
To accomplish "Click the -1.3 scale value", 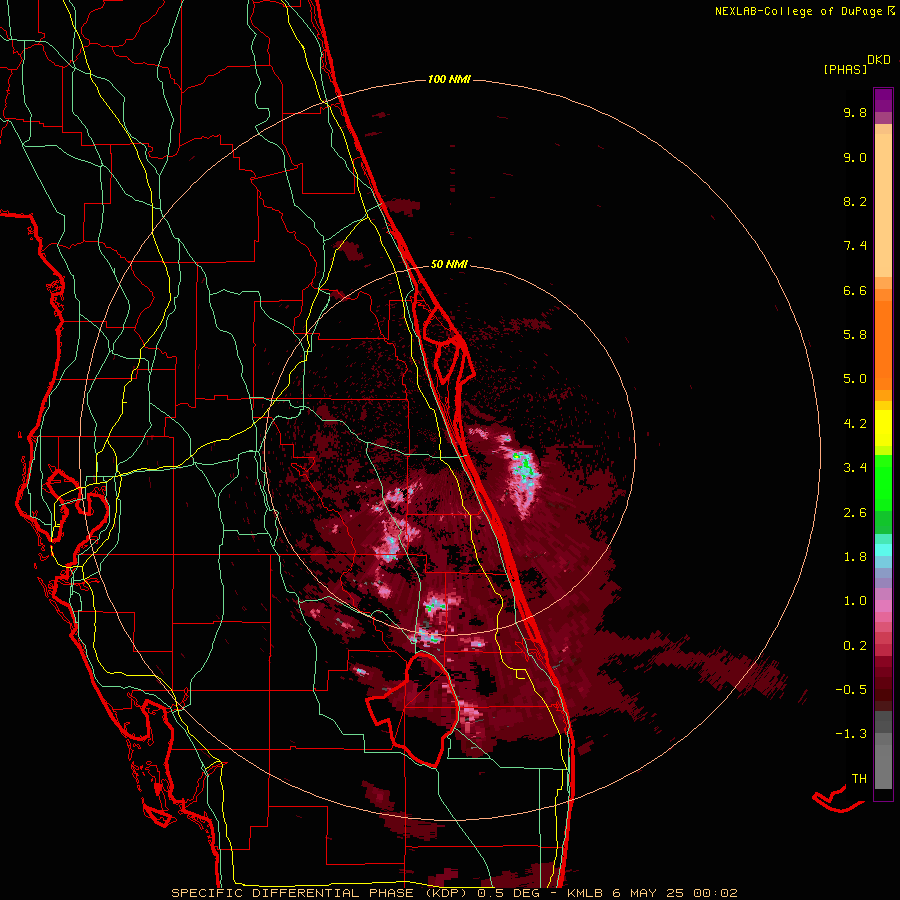I will point(851,734).
